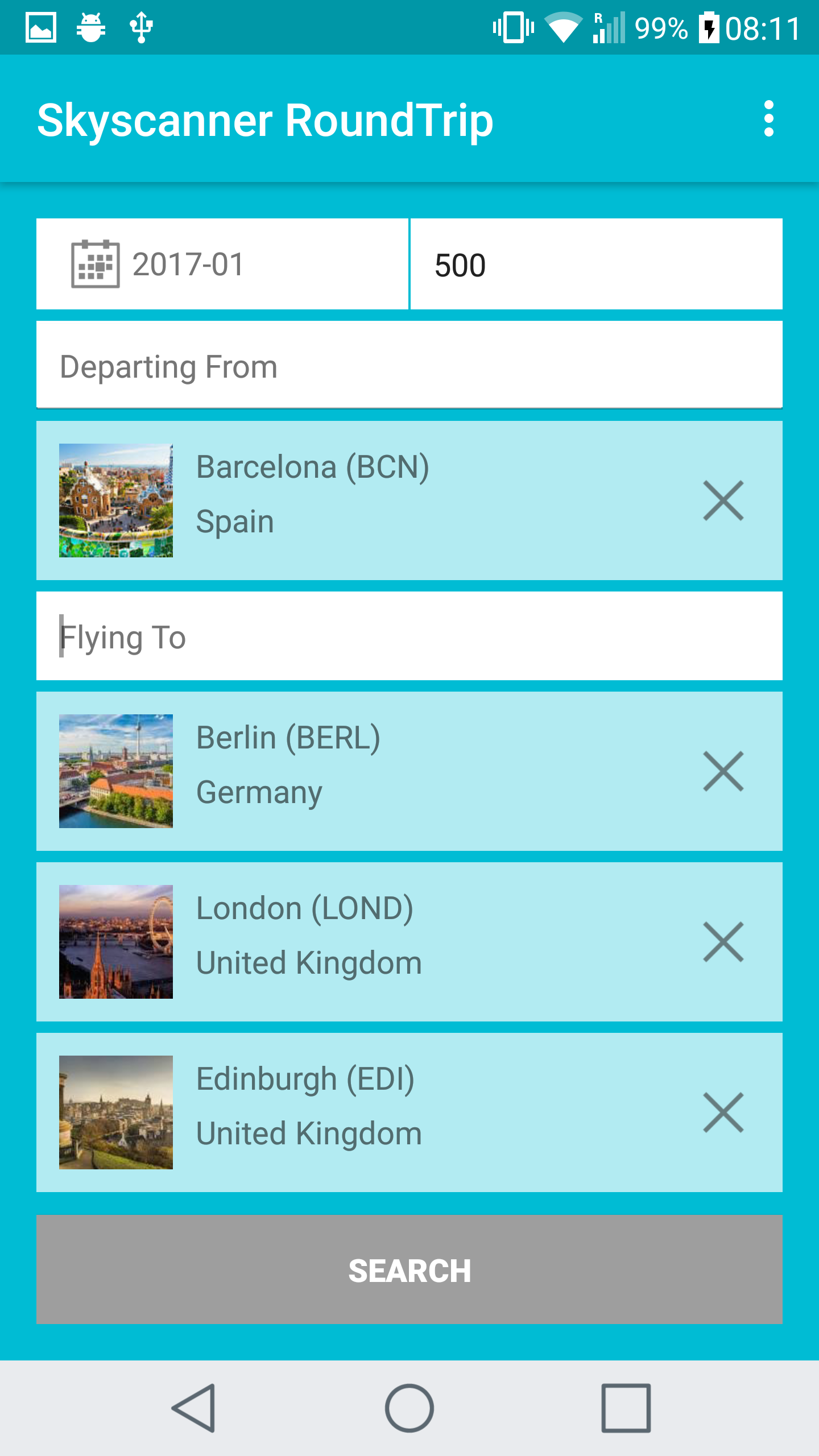Screen dimensions: 819x1456
Task: Tap the London city thumbnail
Action: 116,942
